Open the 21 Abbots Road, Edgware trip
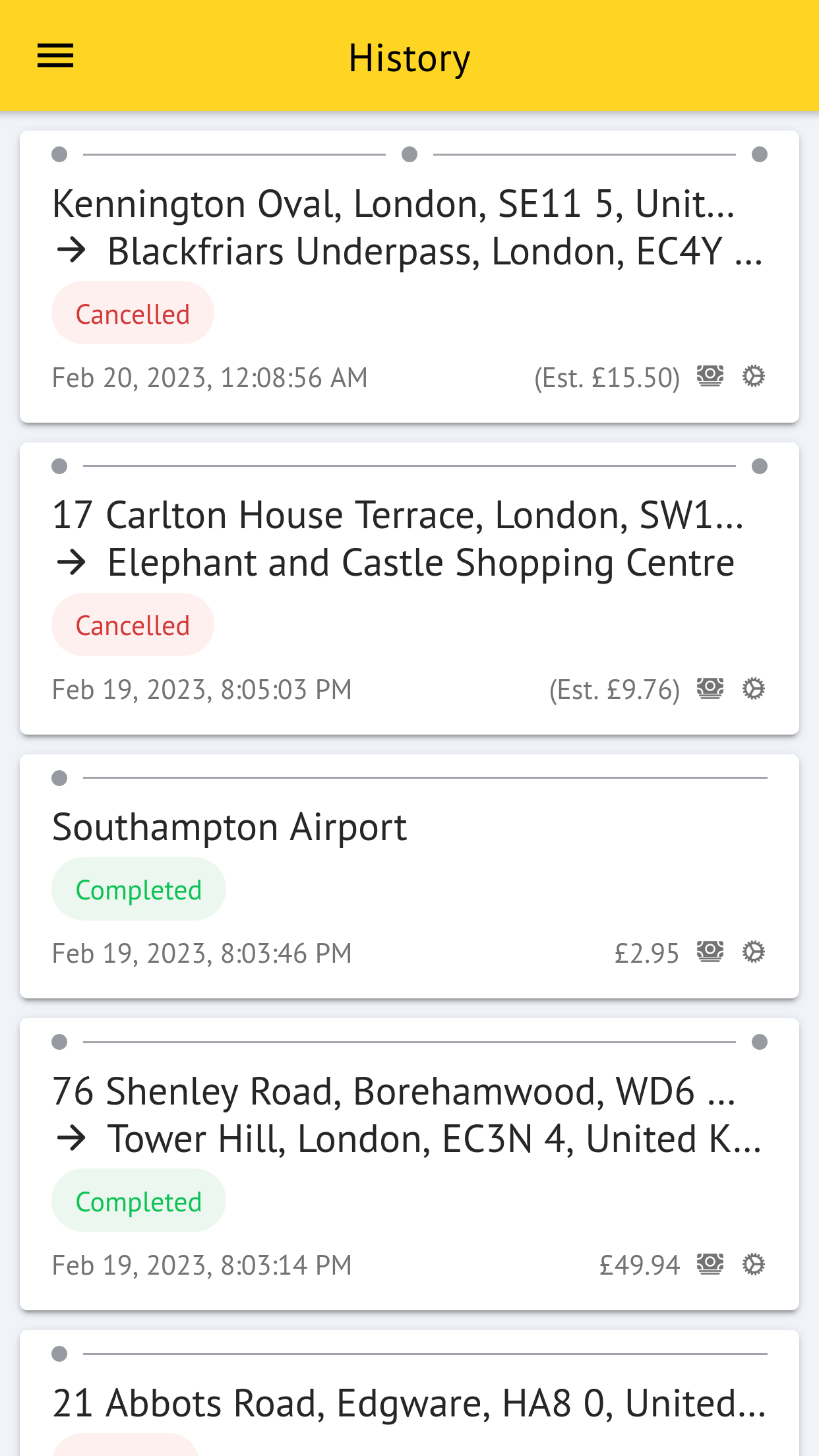This screenshot has height=1456, width=819. pyautogui.click(x=409, y=1403)
